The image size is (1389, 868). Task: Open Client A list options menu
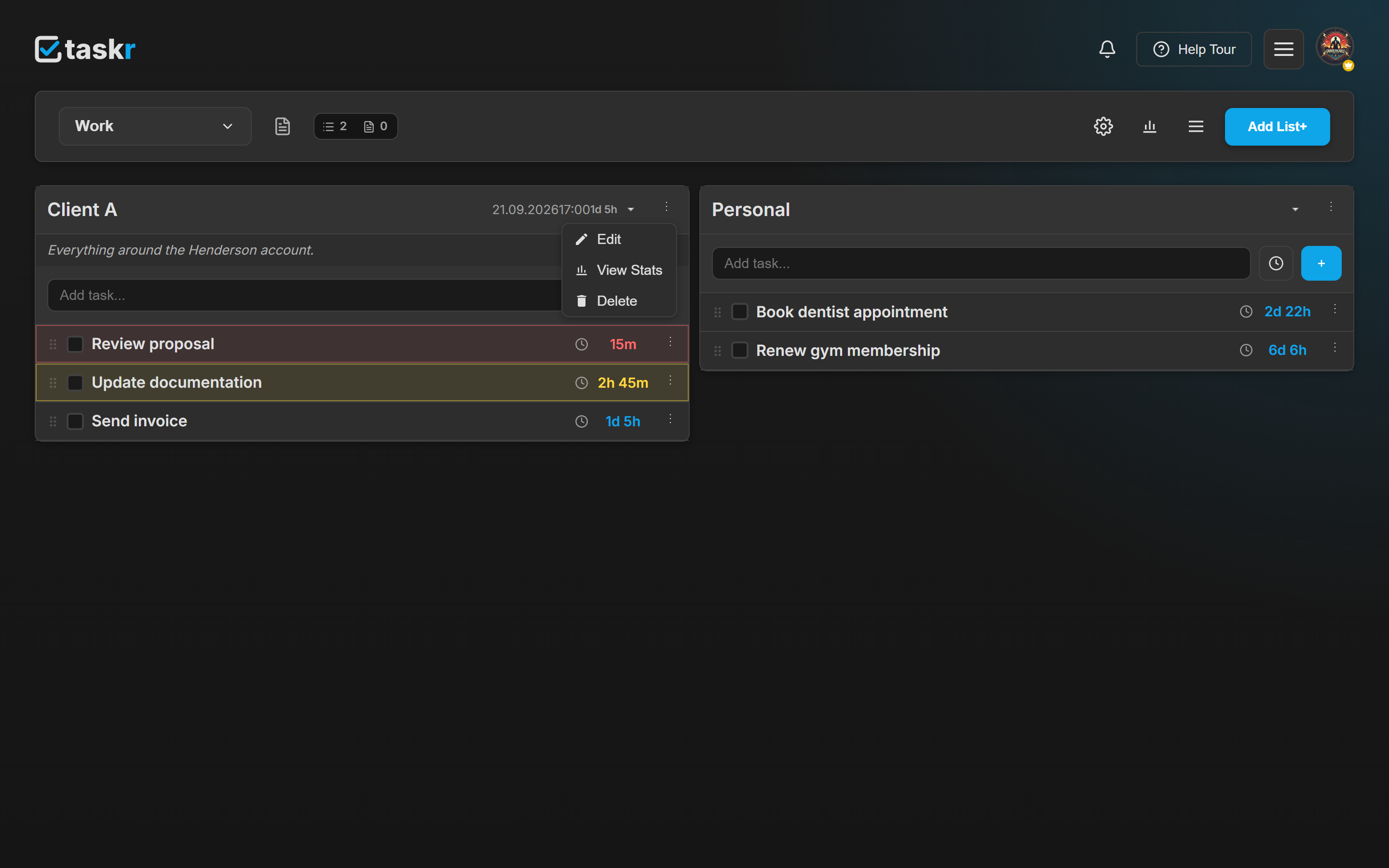pyautogui.click(x=667, y=207)
